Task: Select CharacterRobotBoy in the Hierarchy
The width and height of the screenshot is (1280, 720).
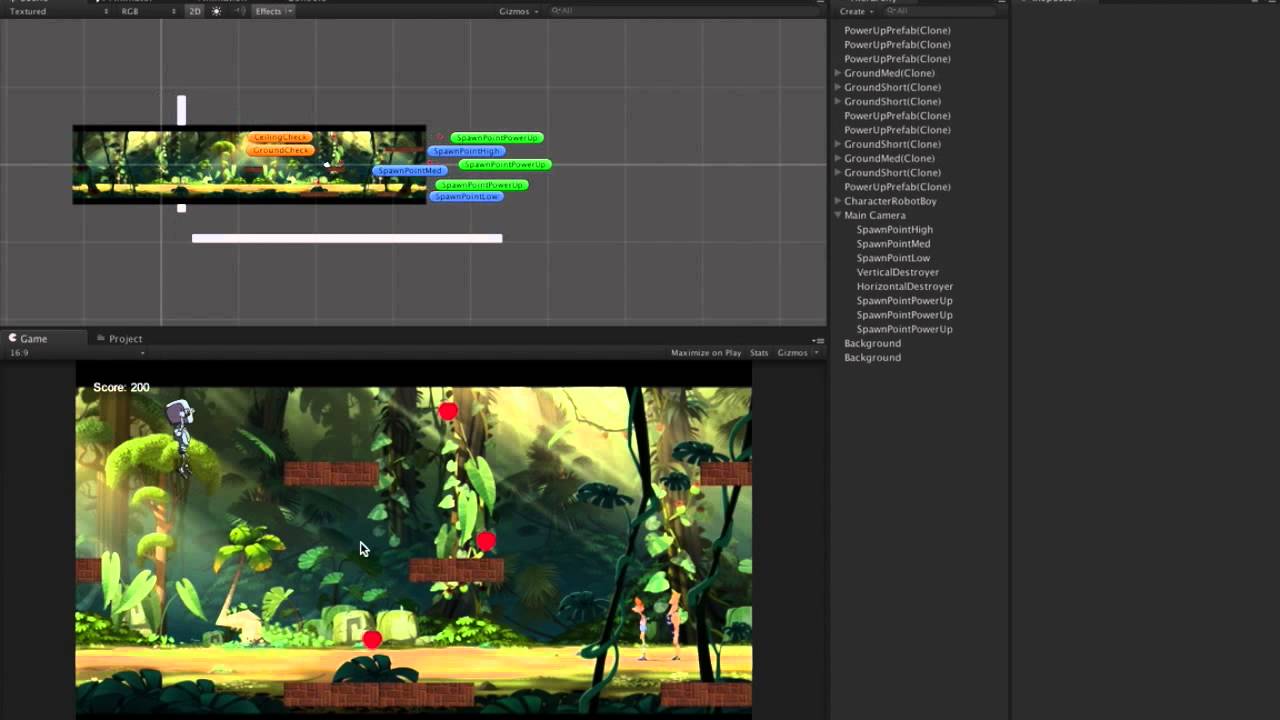Action: (890, 201)
